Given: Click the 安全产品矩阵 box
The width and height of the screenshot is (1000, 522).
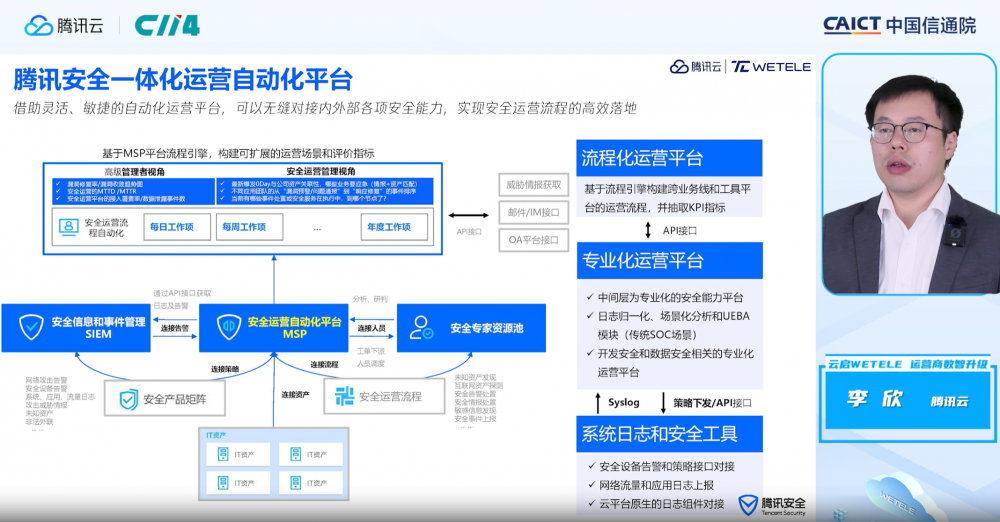Looking at the screenshot, I should [165, 399].
